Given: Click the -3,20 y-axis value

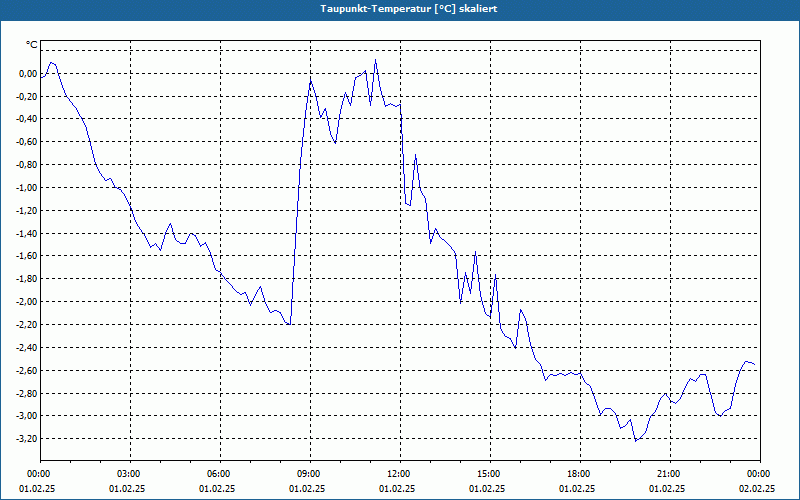Looking at the screenshot, I should point(27,439).
